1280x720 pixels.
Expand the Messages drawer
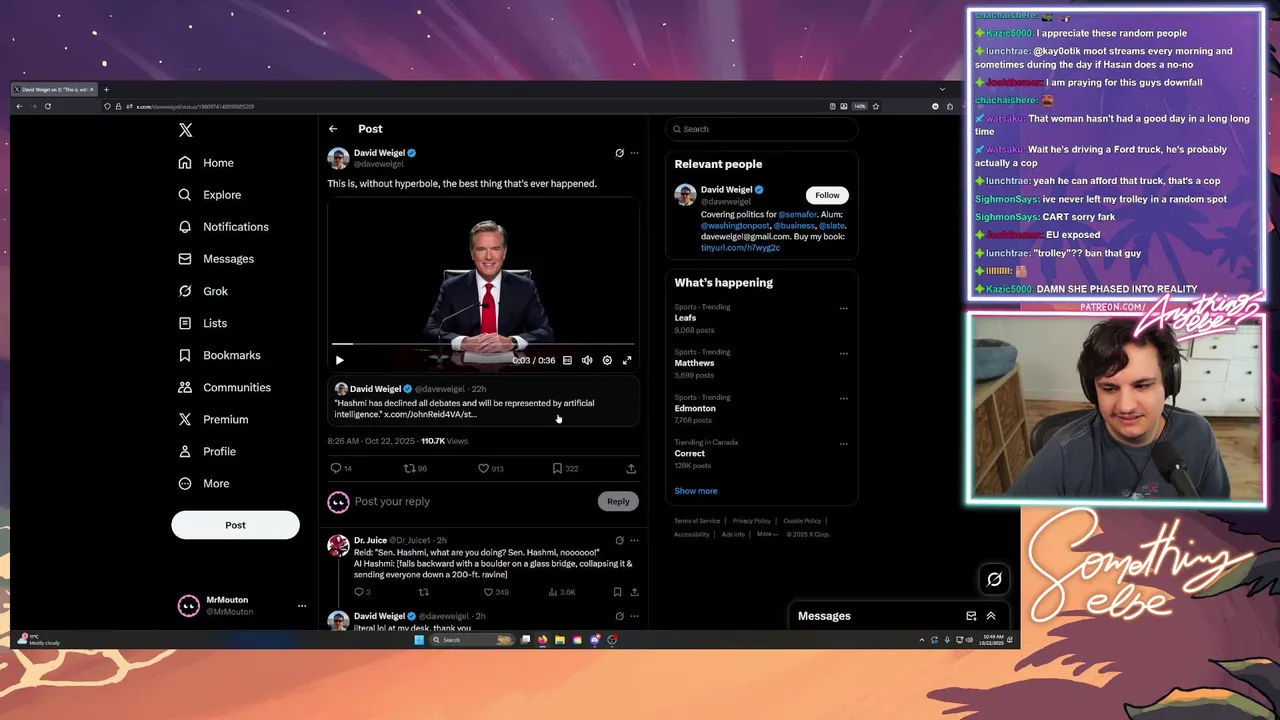991,616
